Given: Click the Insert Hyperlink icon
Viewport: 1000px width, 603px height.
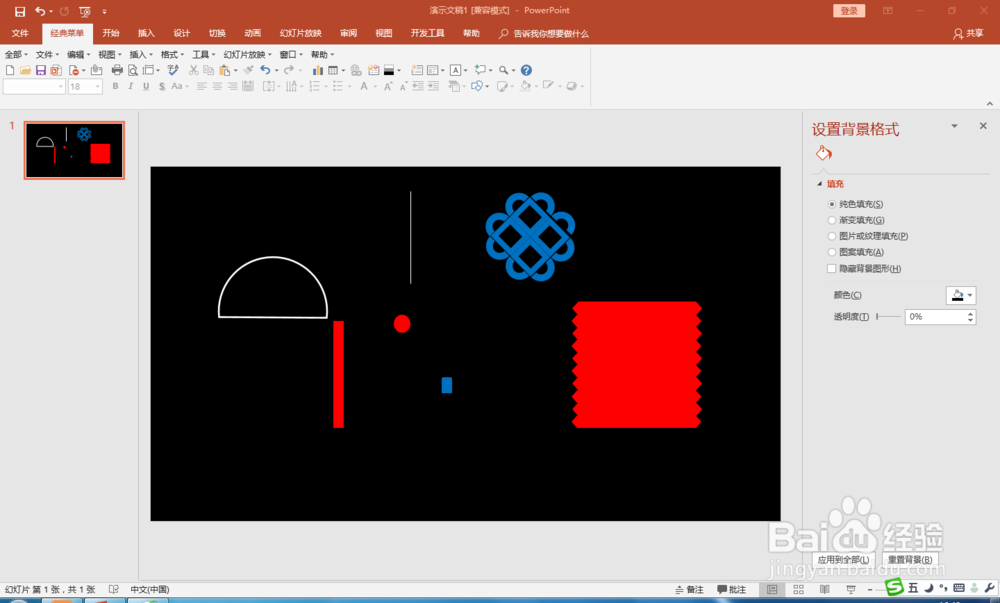Looking at the screenshot, I should tap(356, 70).
